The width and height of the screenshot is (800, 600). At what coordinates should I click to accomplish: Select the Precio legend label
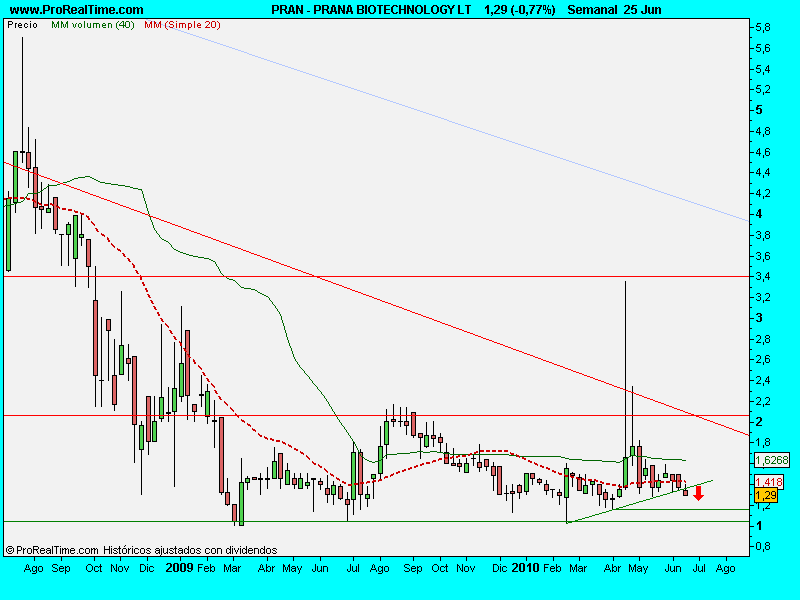[22, 25]
